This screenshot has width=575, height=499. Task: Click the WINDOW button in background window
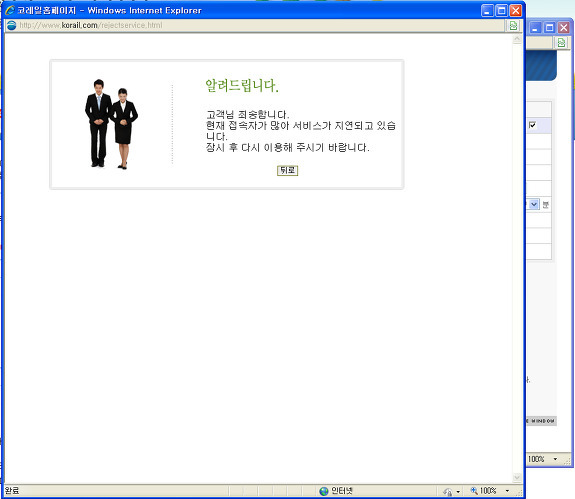(542, 421)
